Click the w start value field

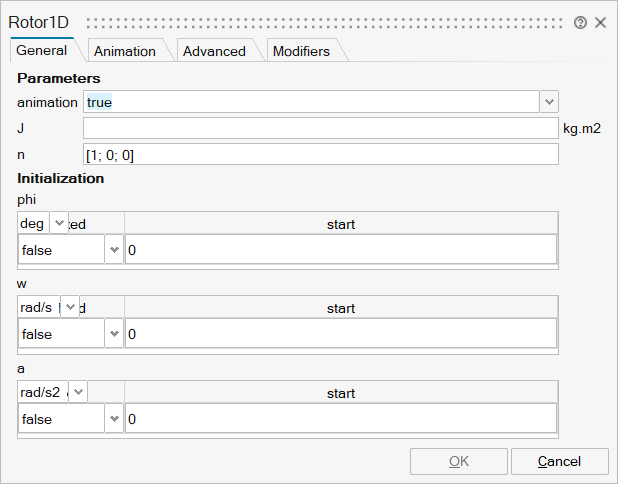tap(340, 334)
